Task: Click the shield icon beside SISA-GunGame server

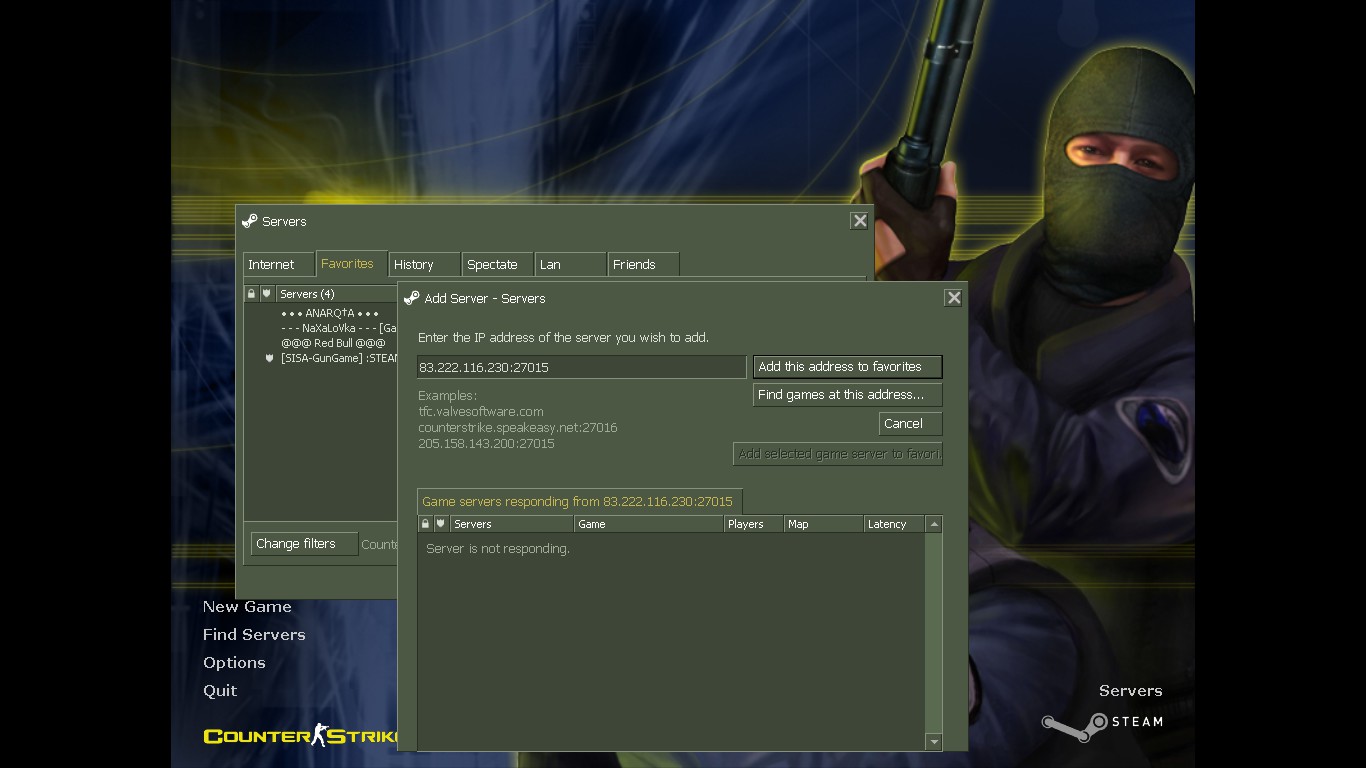Action: pyautogui.click(x=269, y=358)
